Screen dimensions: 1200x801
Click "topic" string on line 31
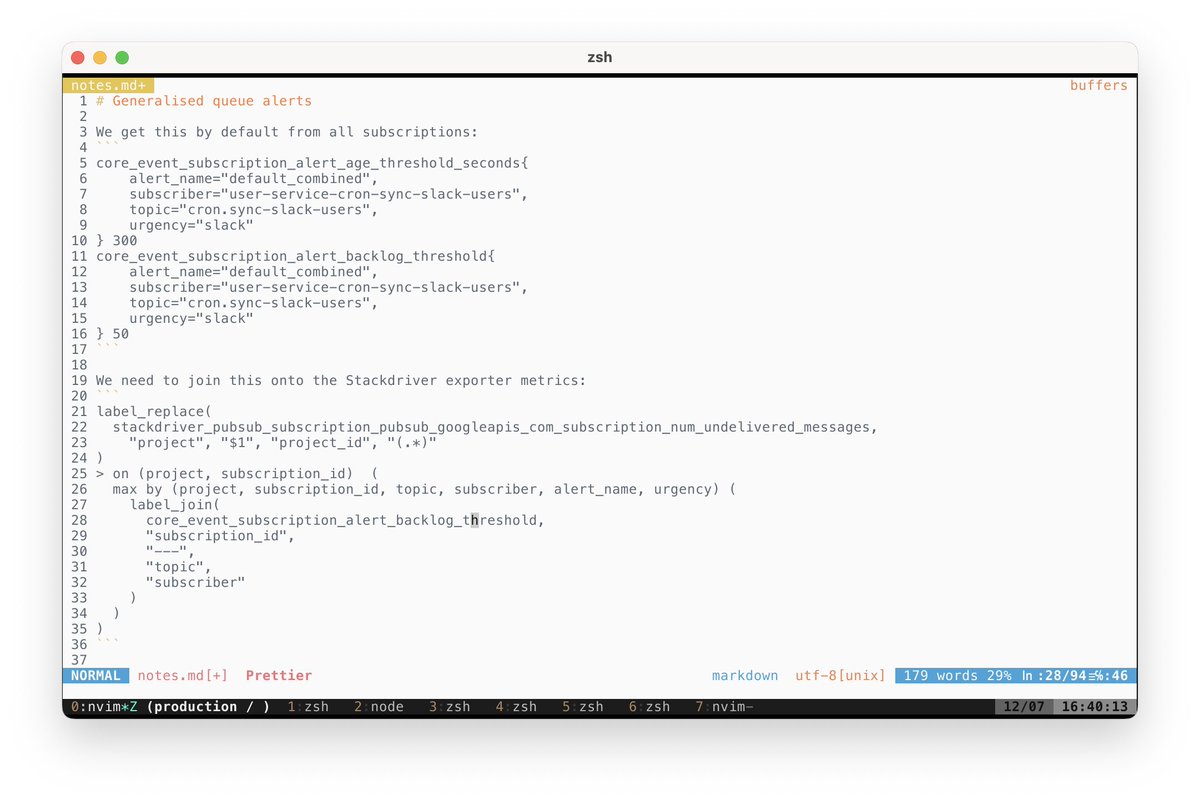pos(175,566)
